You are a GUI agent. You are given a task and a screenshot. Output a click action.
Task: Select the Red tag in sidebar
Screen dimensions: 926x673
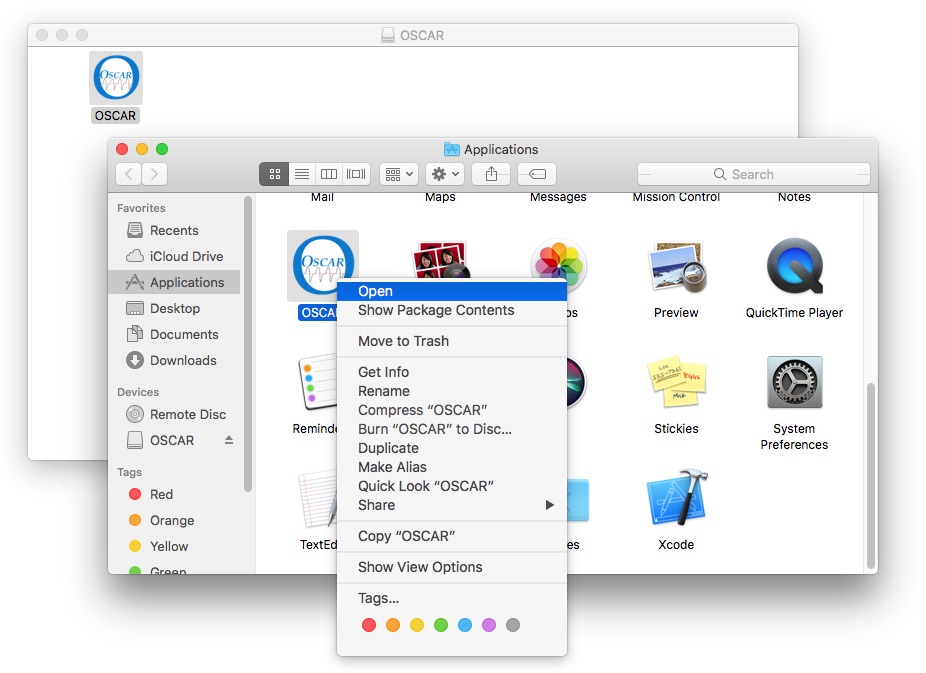pos(174,494)
